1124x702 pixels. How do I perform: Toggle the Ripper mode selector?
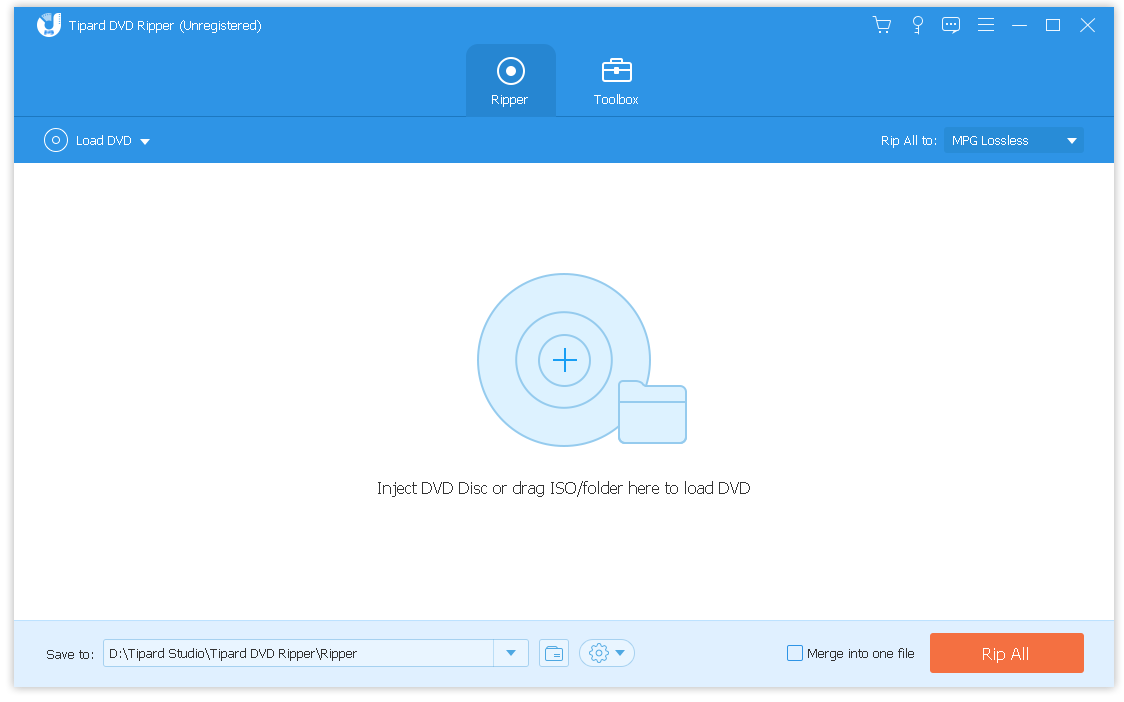coord(510,80)
